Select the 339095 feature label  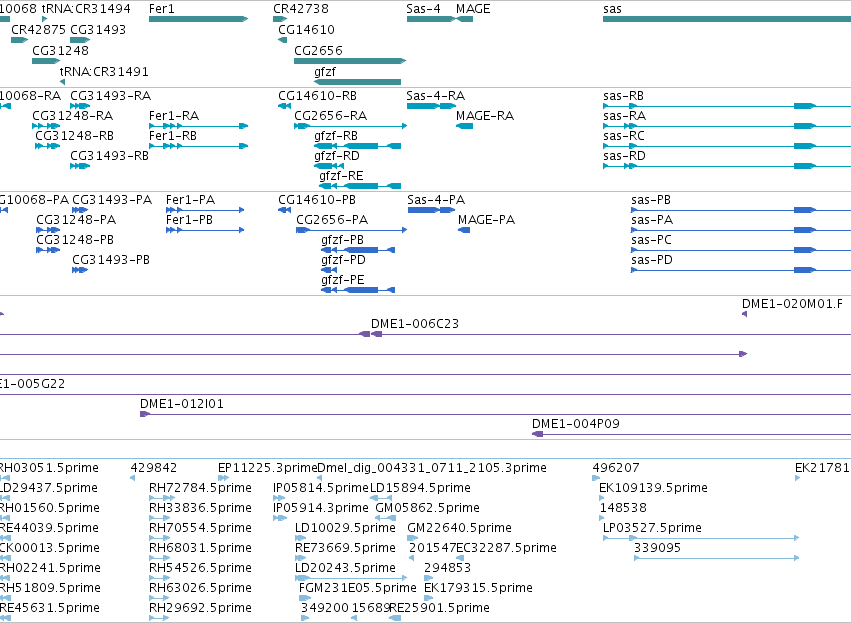(657, 548)
